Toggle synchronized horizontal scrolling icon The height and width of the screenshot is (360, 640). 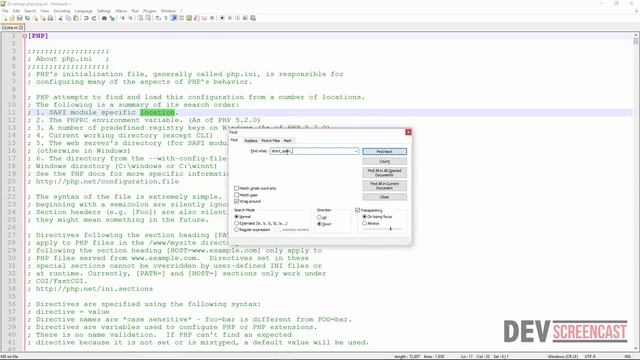148,18
